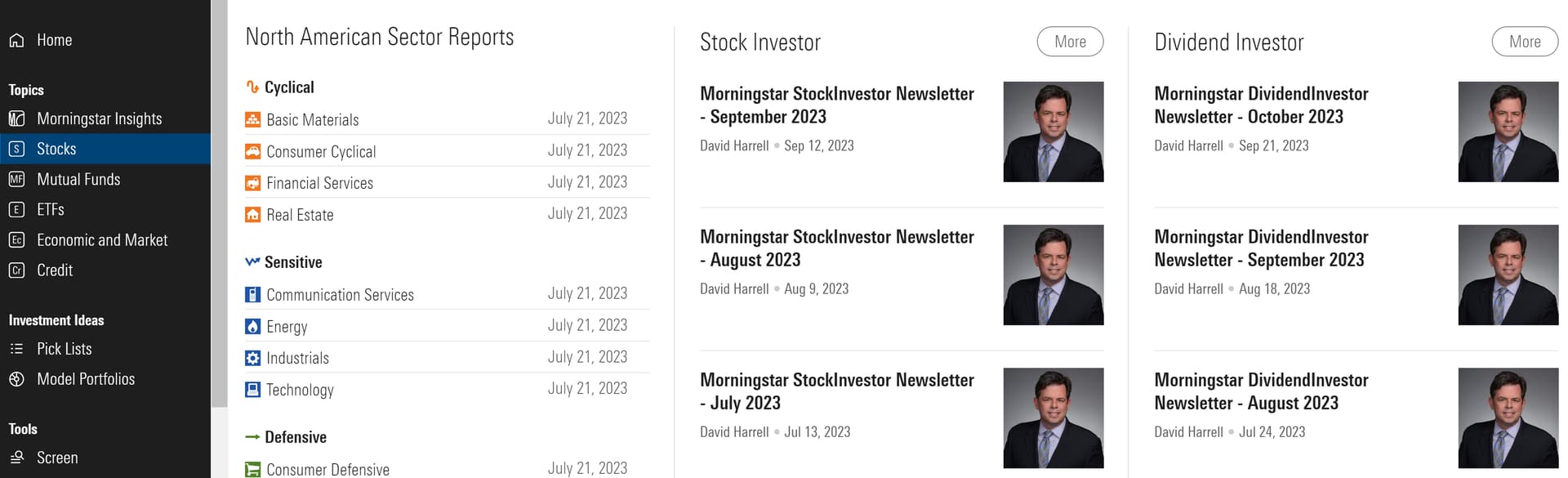Open the Screen tool icon
Viewport: 1568px width, 478px height.
pyautogui.click(x=16, y=458)
